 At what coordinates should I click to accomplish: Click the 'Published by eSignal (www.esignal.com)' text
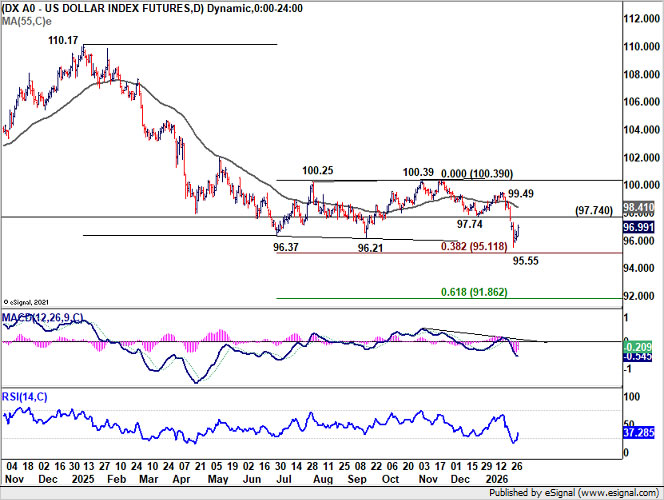coord(574,493)
